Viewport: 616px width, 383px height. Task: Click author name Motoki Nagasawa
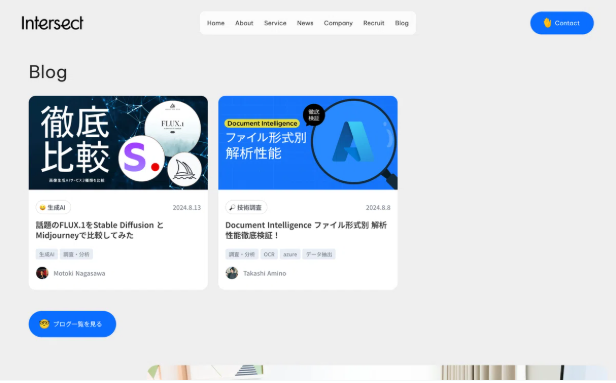tap(79, 273)
